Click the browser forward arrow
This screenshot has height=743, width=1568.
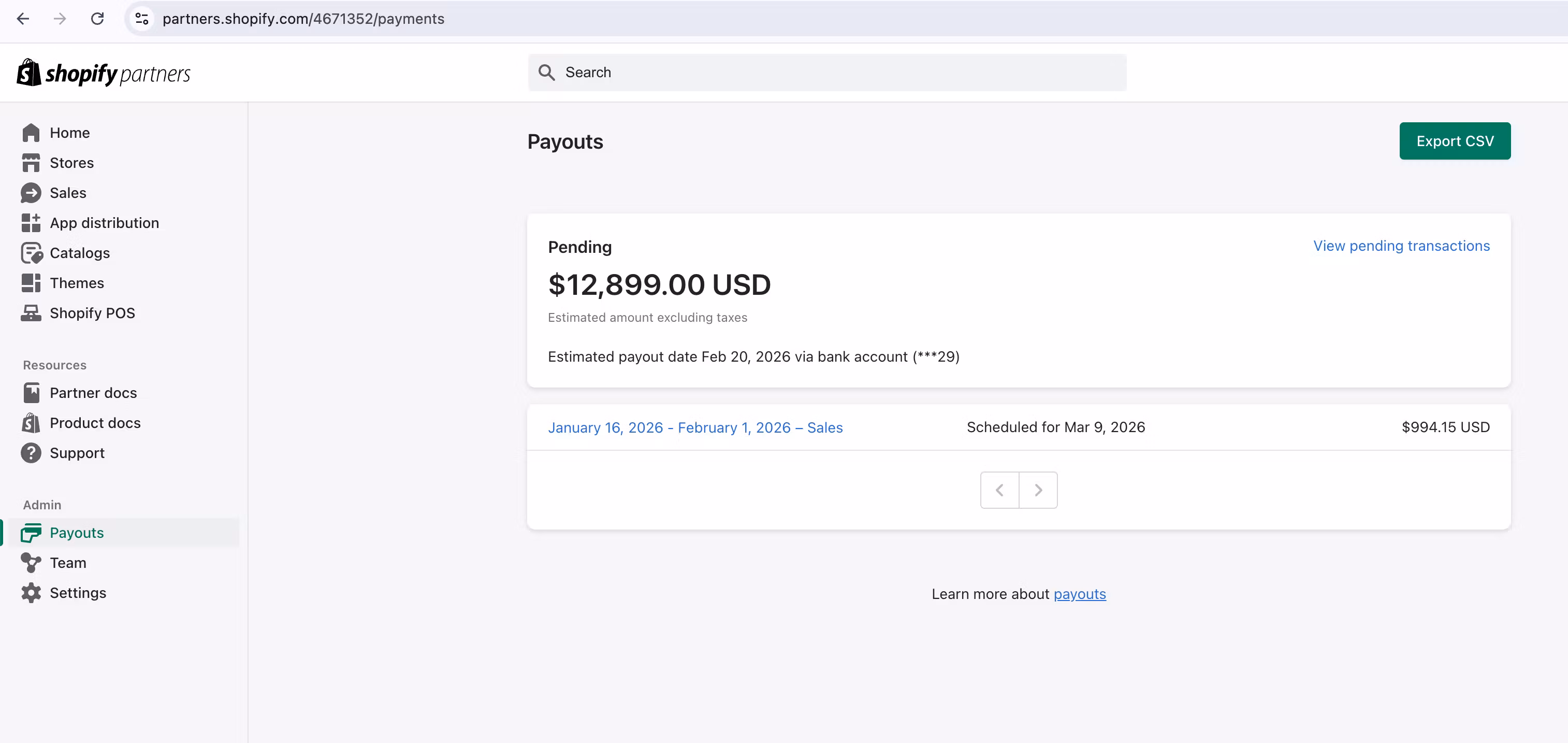60,19
